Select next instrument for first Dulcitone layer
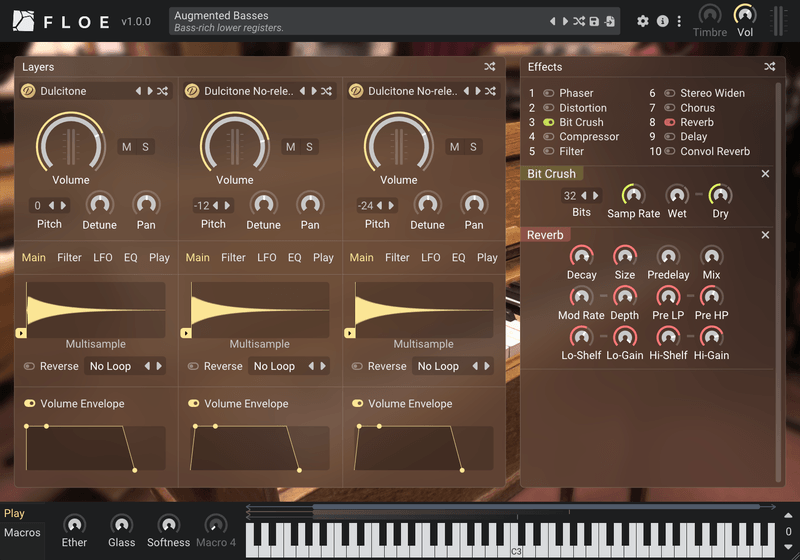 (150, 91)
